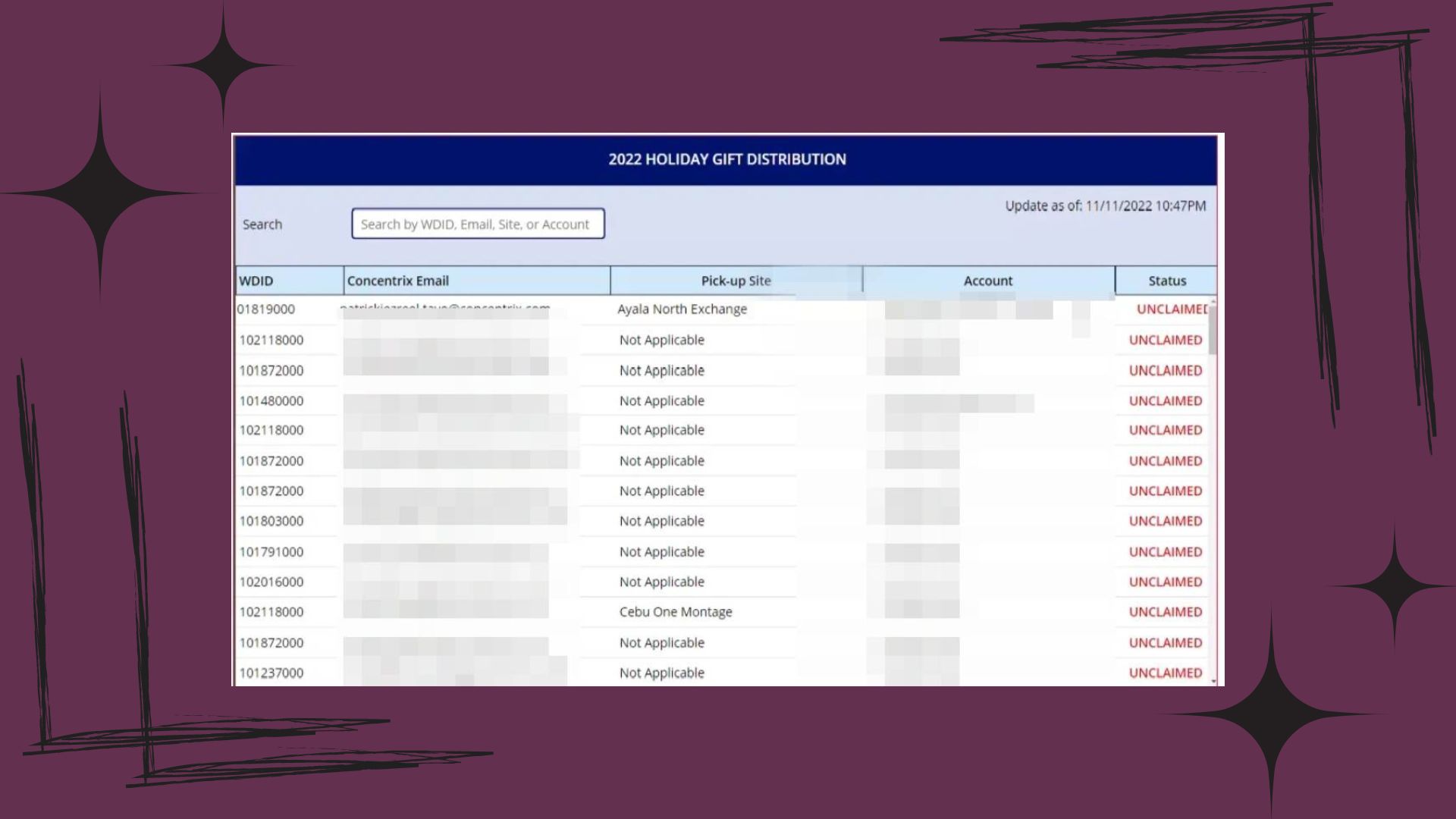
Task: Select WDID 102016000 cell
Action: [x=271, y=582]
